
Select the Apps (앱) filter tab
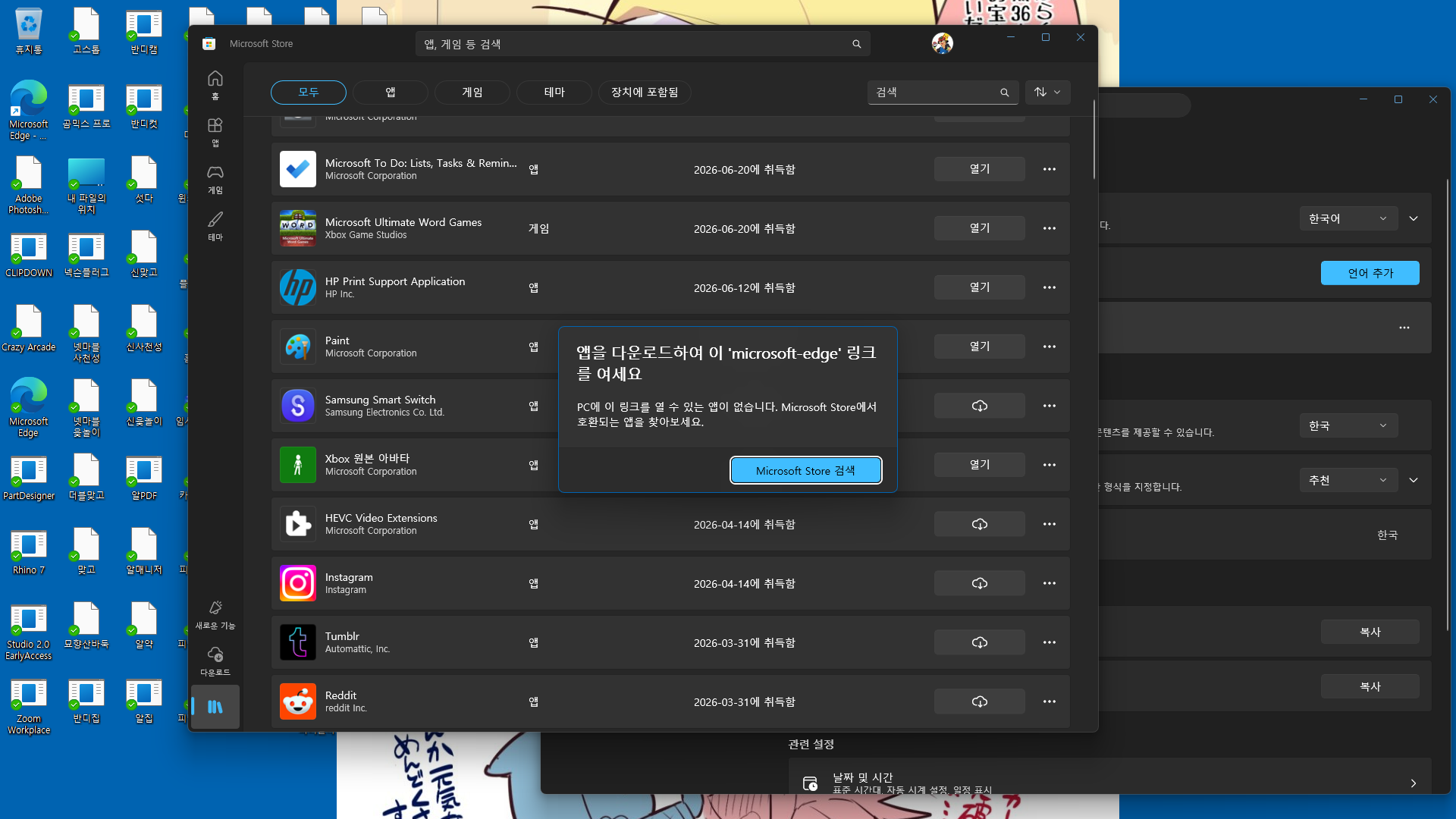391,92
